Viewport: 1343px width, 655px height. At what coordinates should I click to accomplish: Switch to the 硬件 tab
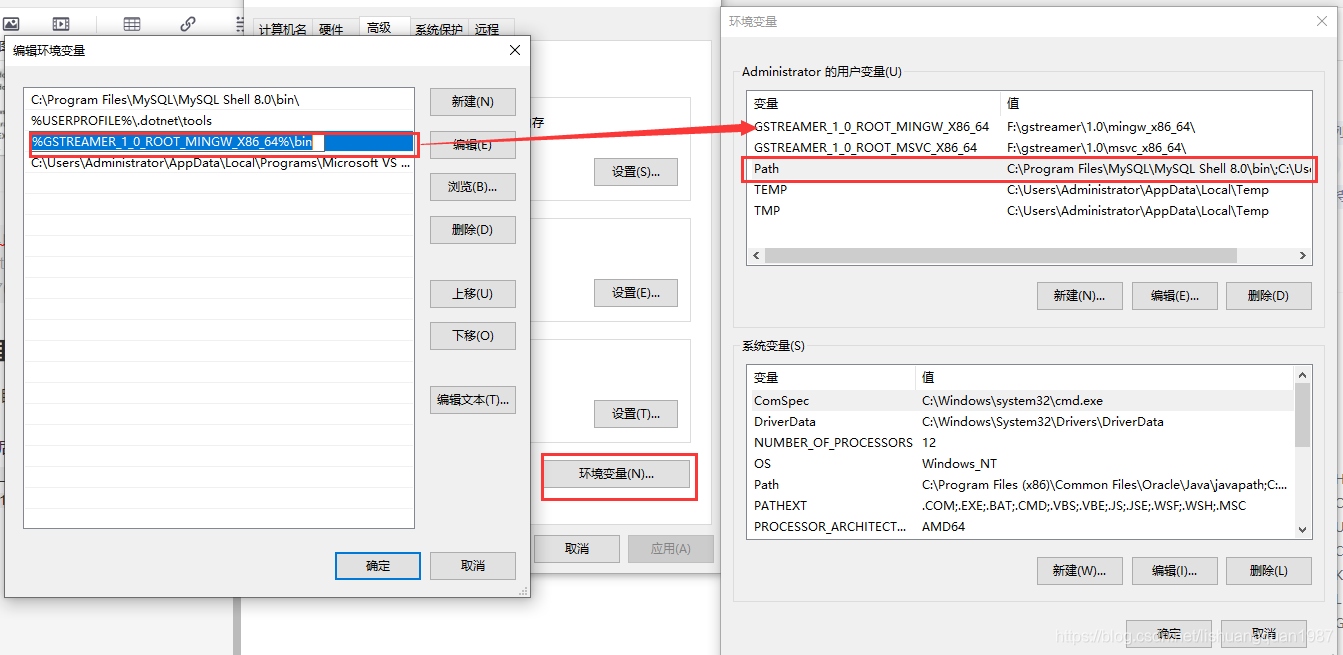(331, 30)
